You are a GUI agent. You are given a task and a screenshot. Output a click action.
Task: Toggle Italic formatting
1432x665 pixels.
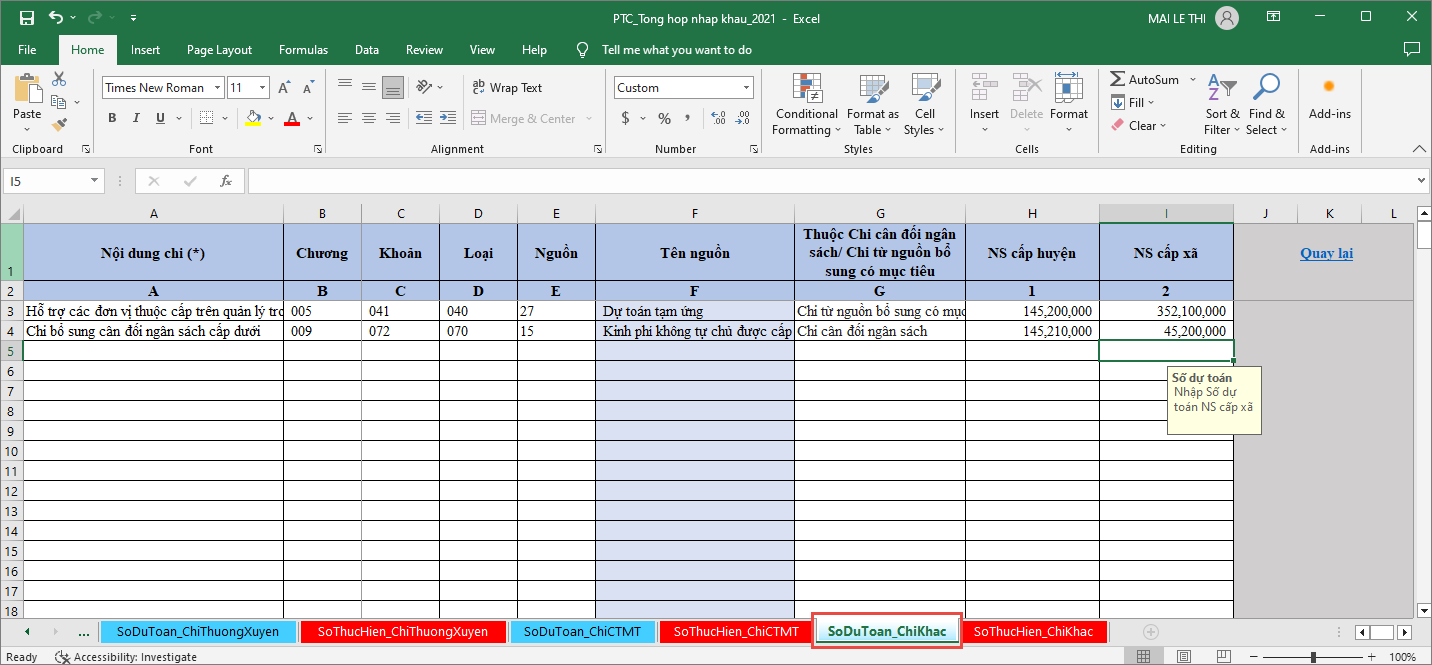point(135,118)
